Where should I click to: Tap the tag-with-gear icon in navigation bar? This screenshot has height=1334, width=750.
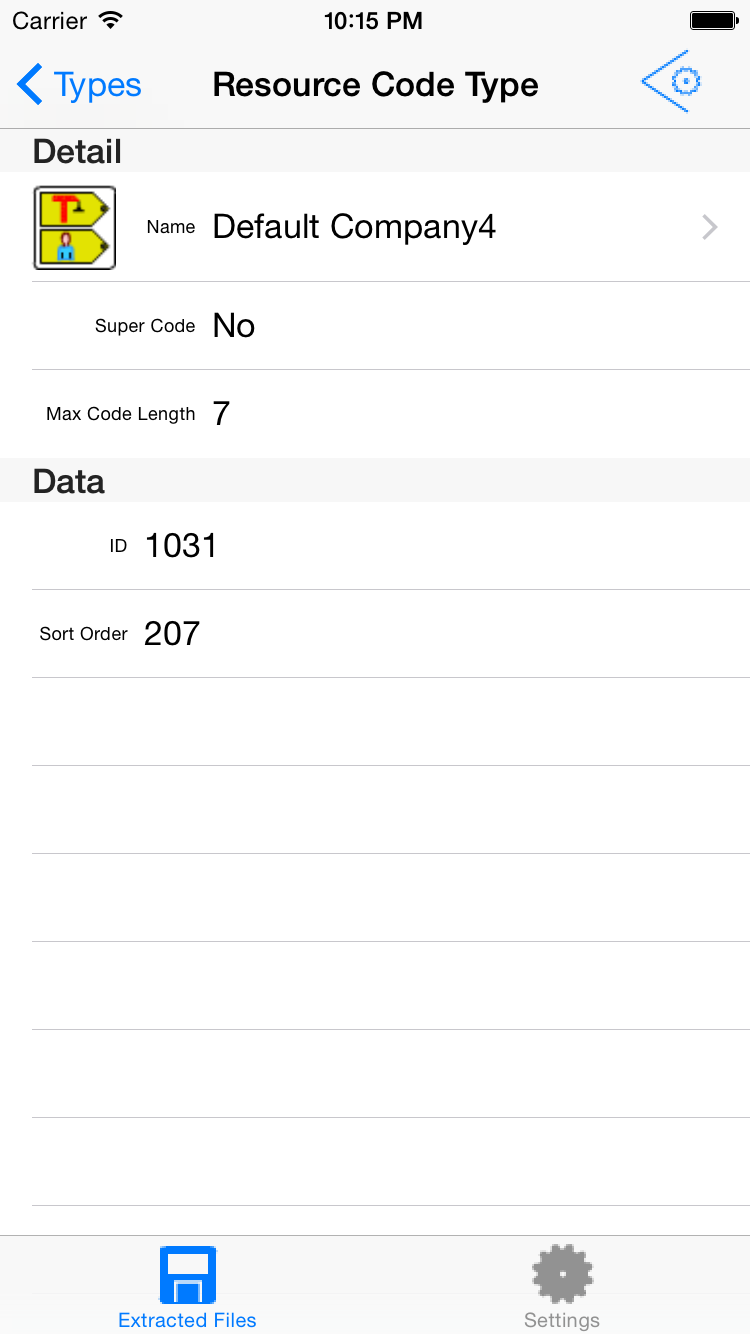pyautogui.click(x=672, y=81)
